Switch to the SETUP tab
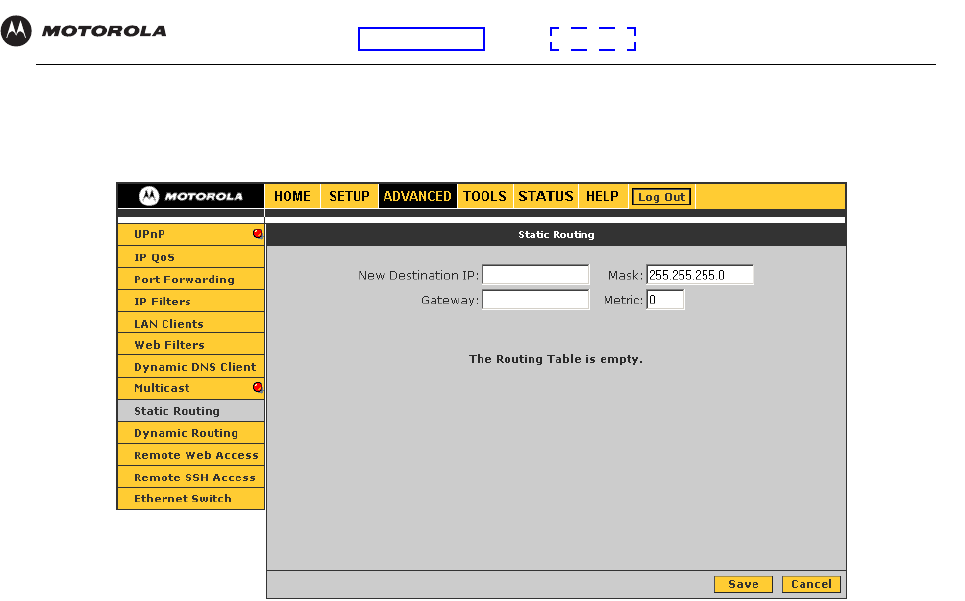Screen dimensions: 965x601 pos(349,196)
